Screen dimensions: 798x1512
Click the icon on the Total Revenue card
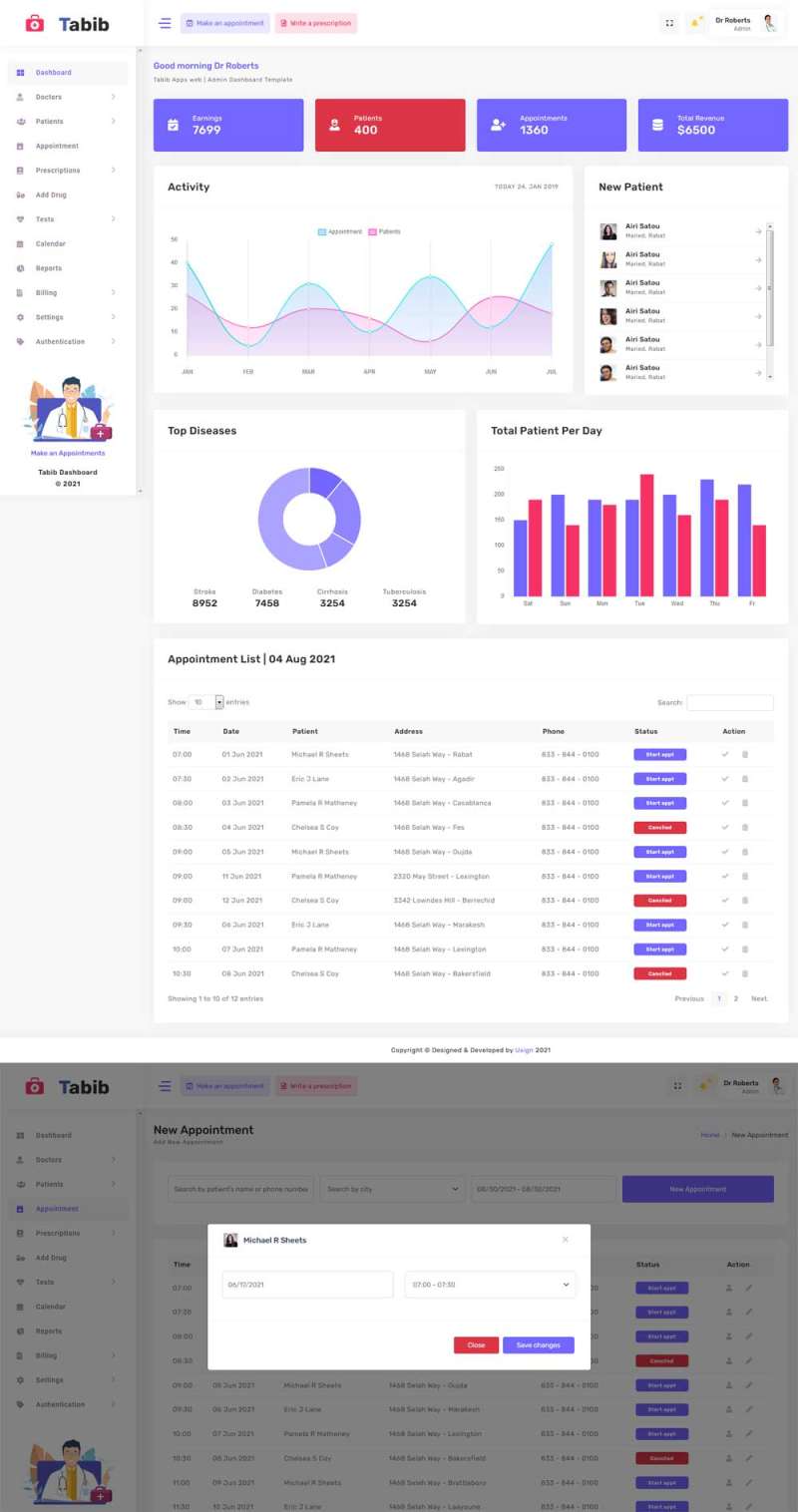point(657,125)
